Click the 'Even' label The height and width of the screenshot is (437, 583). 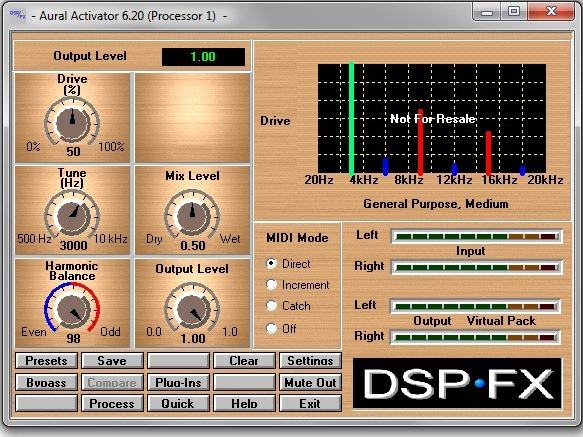point(34,331)
